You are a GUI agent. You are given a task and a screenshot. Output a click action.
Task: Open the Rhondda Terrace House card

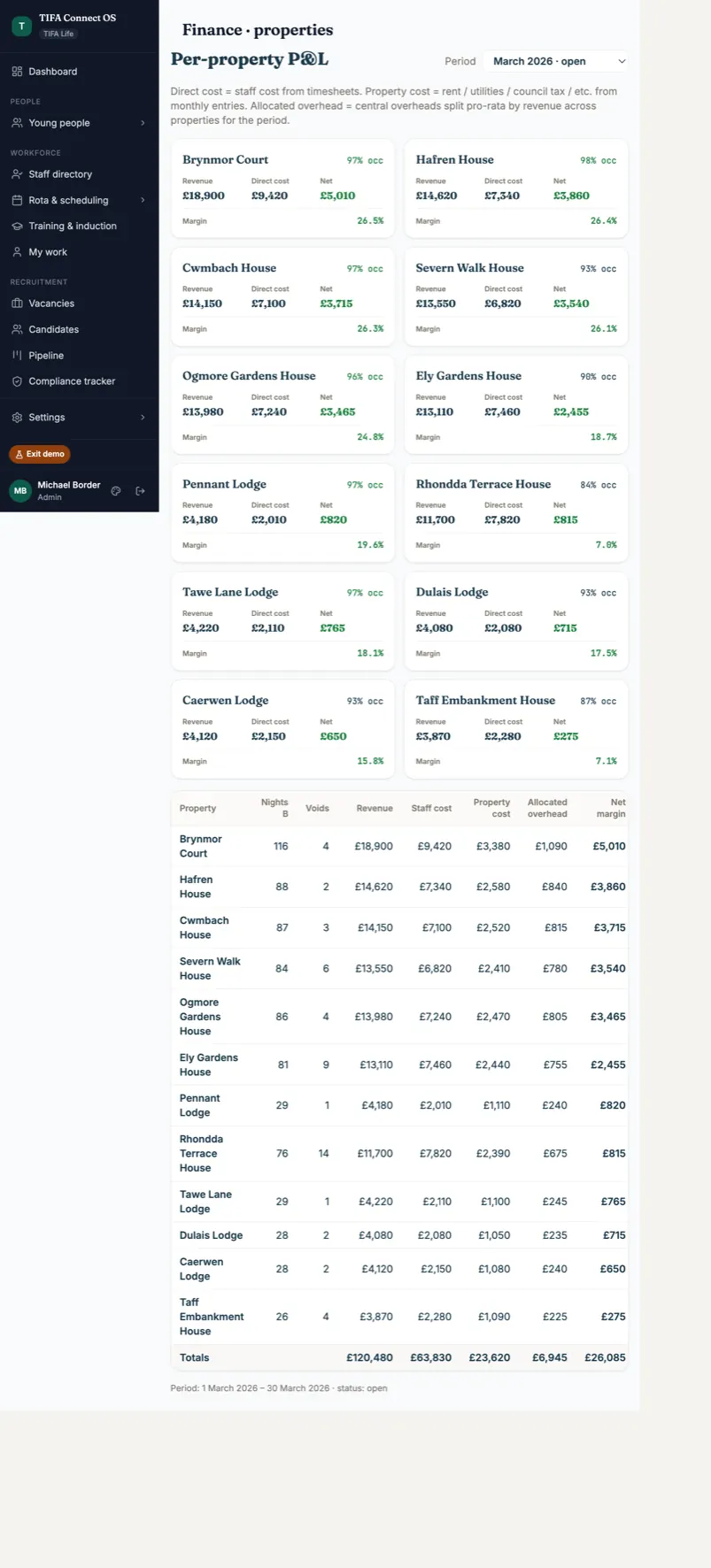(516, 513)
